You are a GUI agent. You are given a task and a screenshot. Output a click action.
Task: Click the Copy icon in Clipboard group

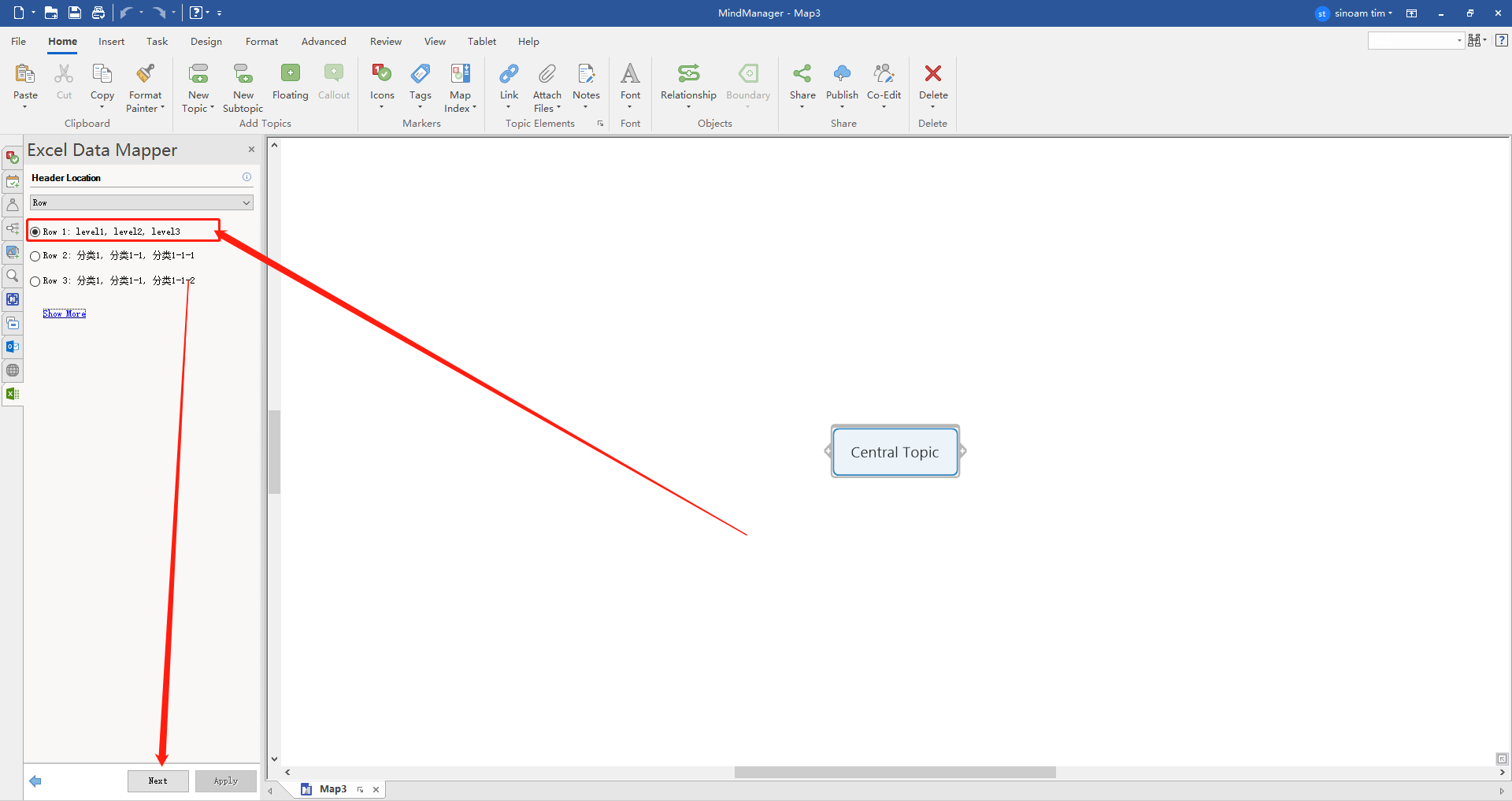point(102,74)
